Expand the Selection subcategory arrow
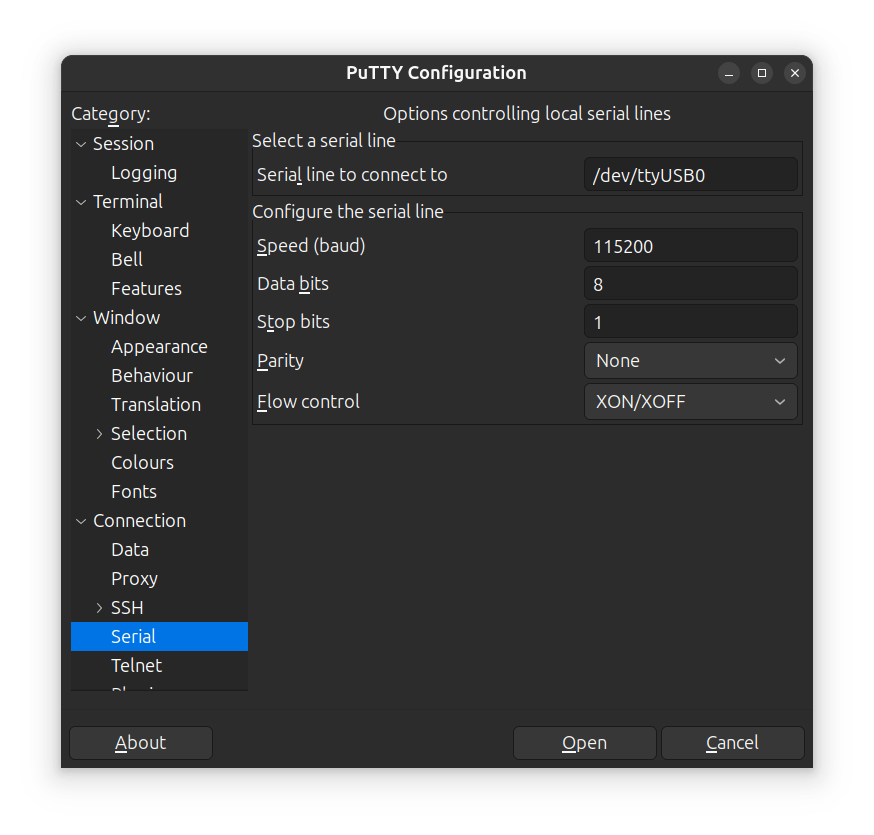 [99, 434]
